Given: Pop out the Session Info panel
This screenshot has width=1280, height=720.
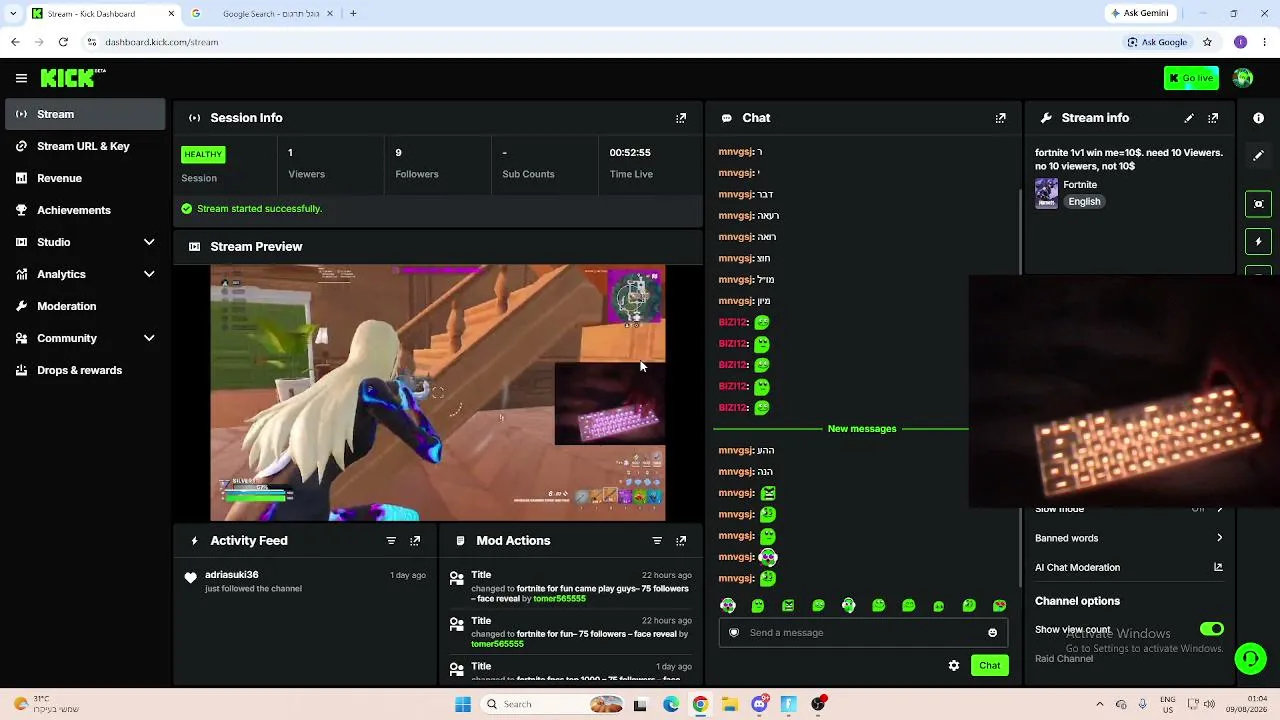Looking at the screenshot, I should (681, 118).
